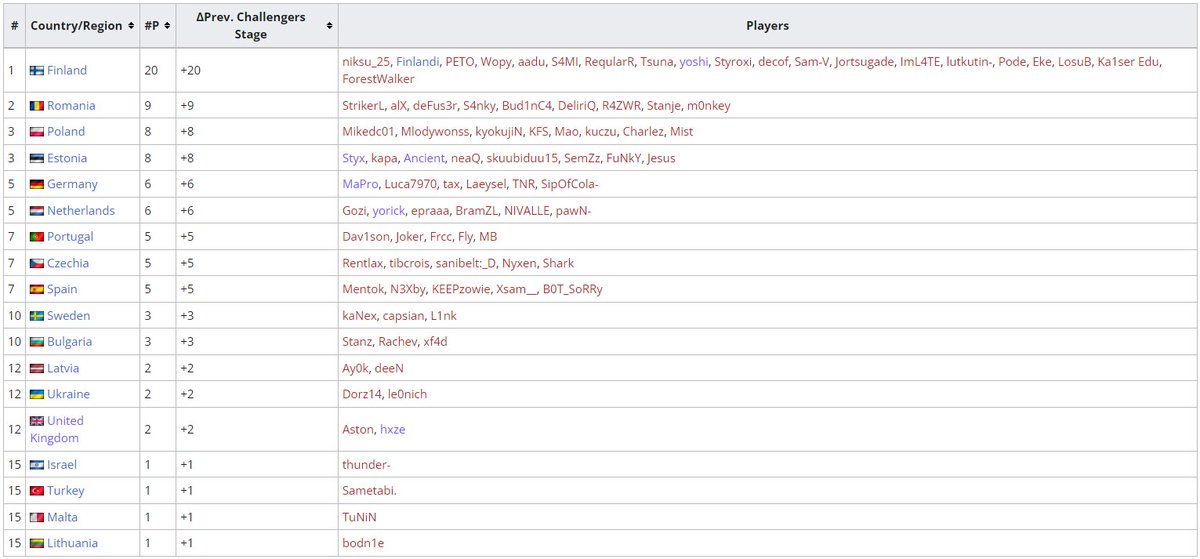
Task: Open player Styx's page
Action: (354, 158)
